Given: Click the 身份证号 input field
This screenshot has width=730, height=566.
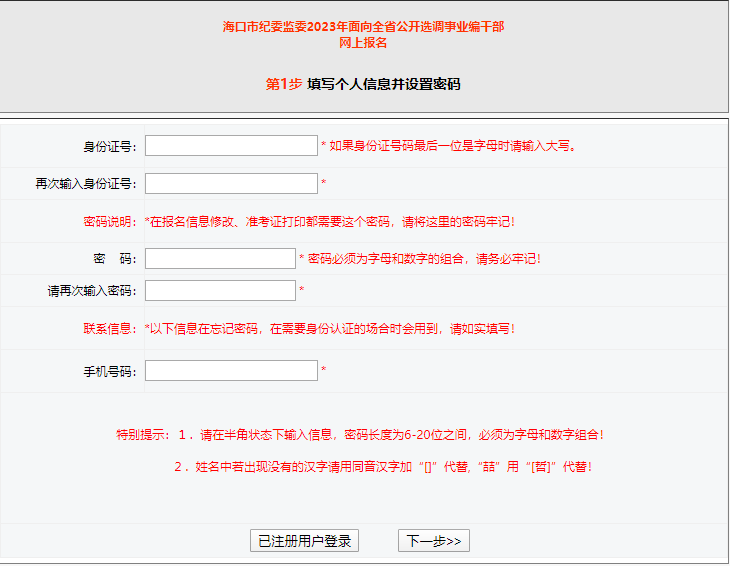Looking at the screenshot, I should (231, 146).
